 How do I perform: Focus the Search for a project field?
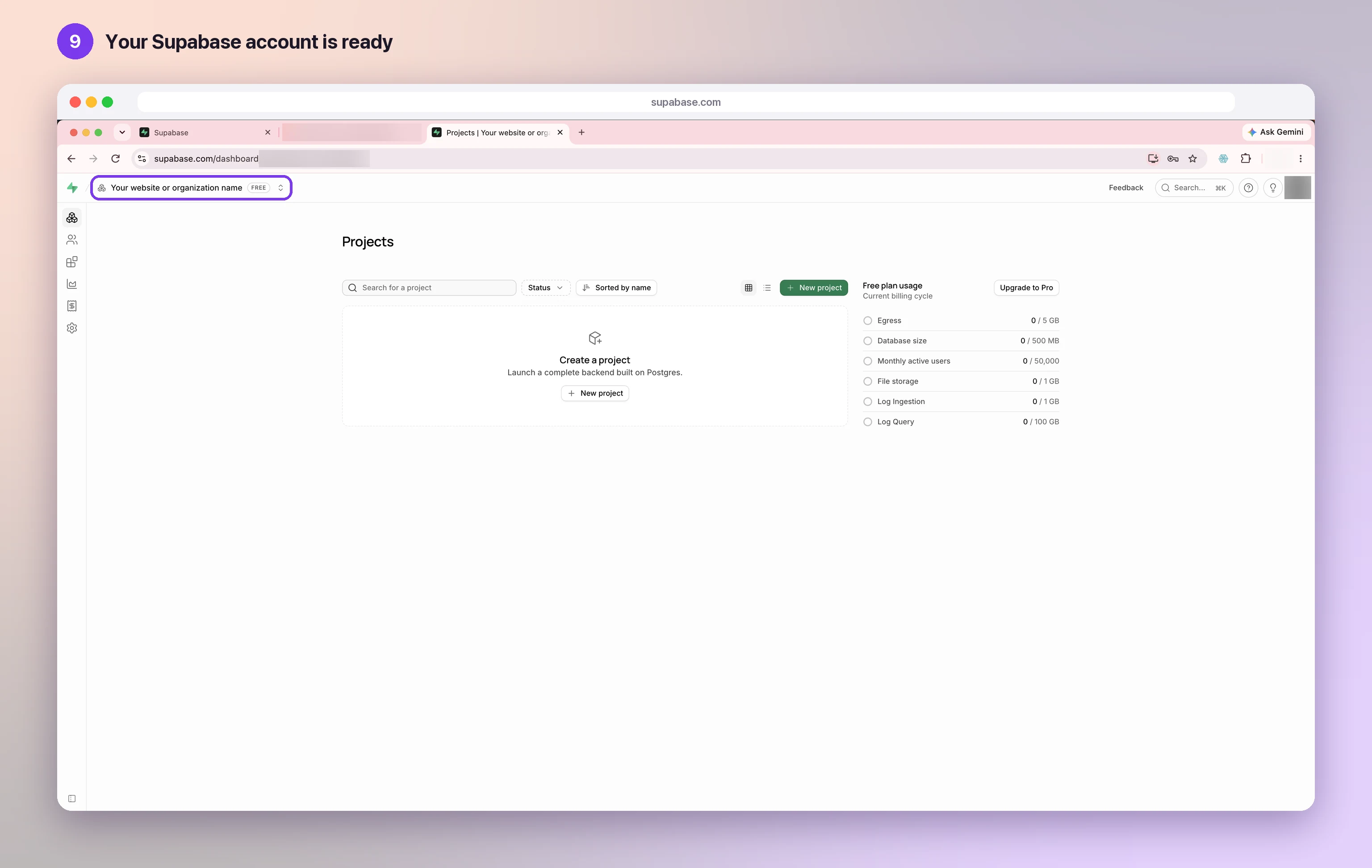pos(429,288)
